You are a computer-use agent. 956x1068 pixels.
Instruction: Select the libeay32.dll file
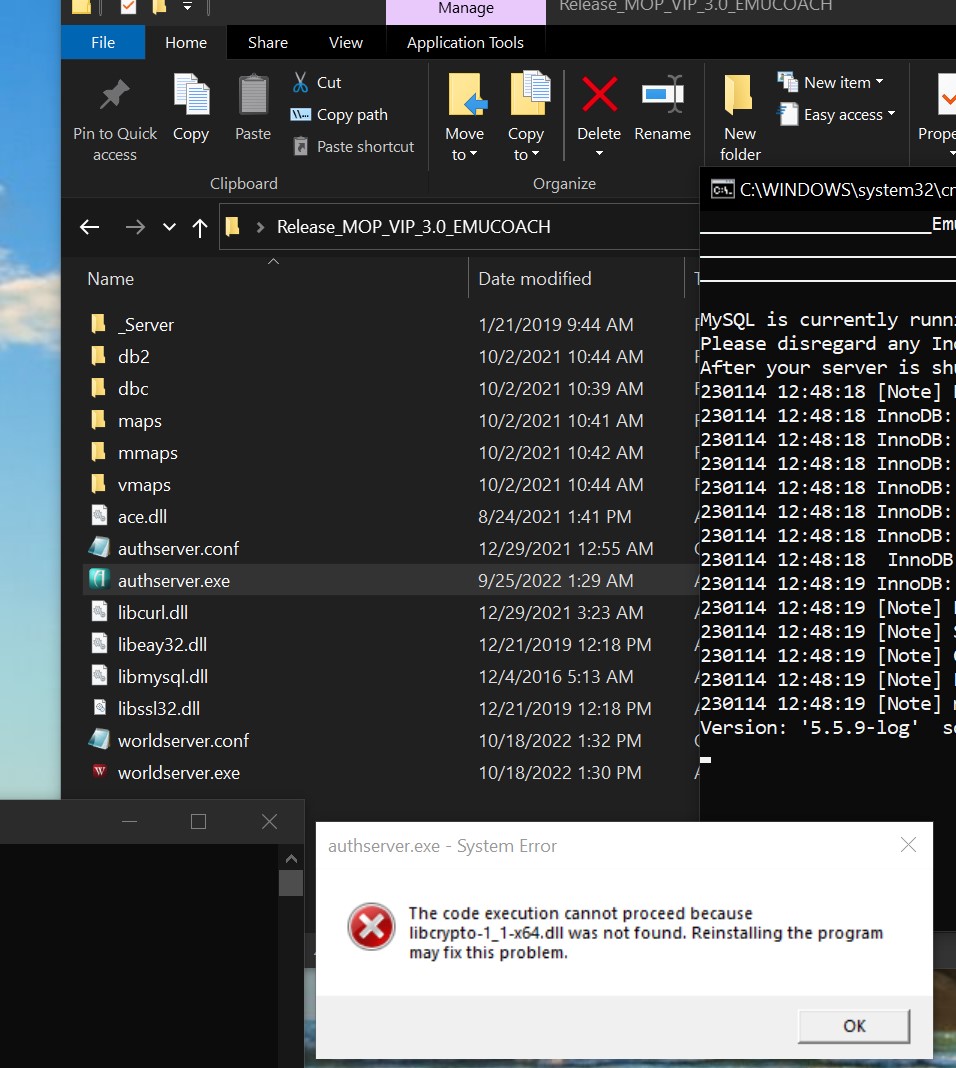pyautogui.click(x=162, y=644)
